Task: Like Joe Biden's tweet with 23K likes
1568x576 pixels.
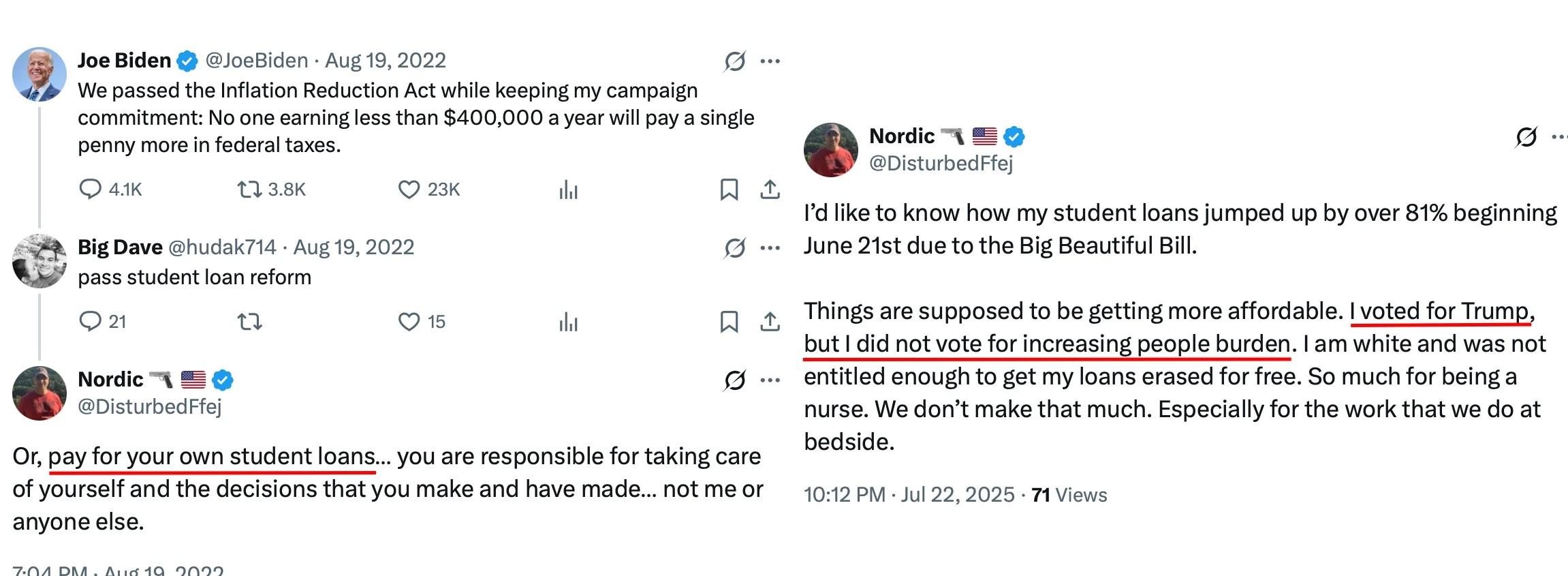Action: (x=409, y=189)
